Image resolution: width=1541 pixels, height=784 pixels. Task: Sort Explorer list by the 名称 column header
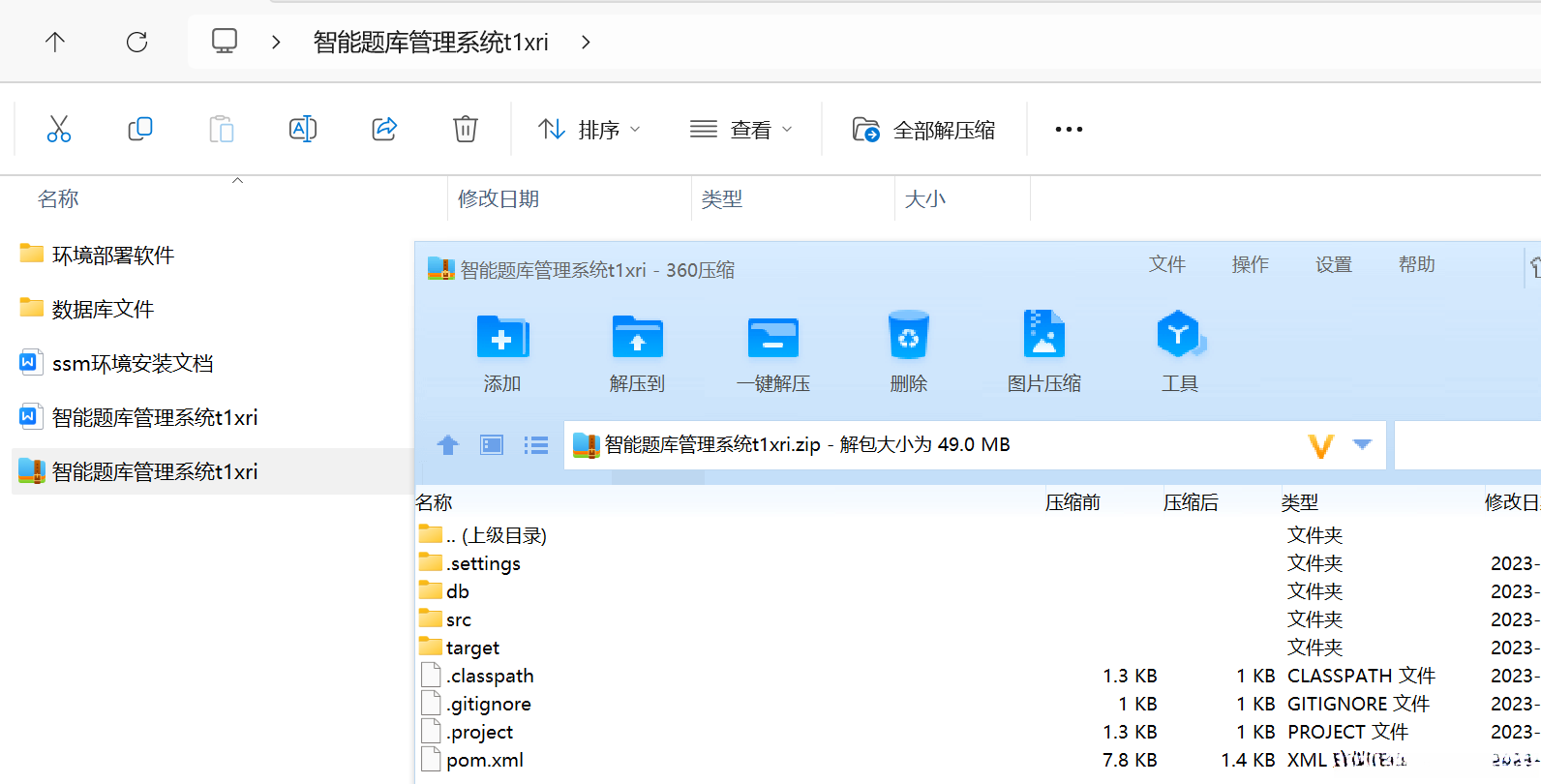58,198
